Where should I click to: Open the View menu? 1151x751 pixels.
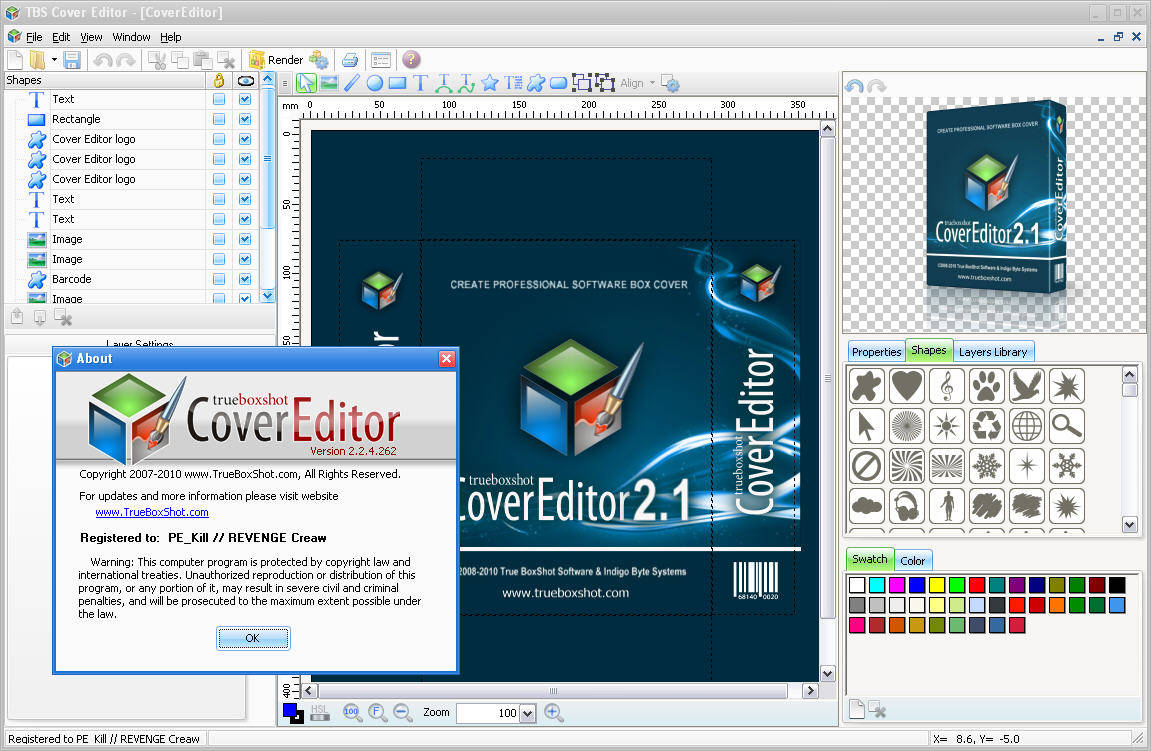click(x=91, y=37)
